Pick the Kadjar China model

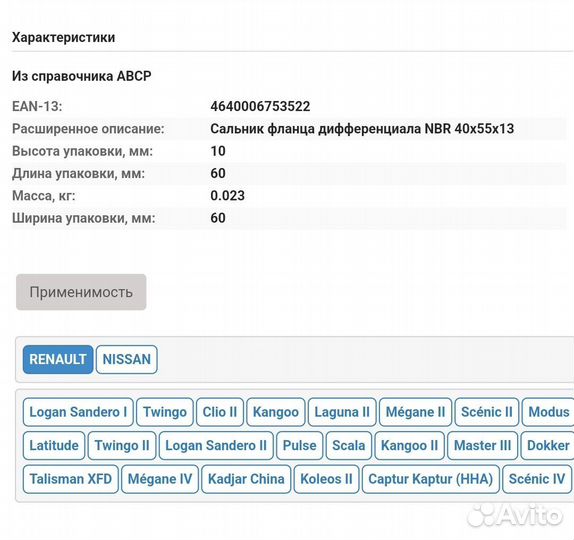246,479
